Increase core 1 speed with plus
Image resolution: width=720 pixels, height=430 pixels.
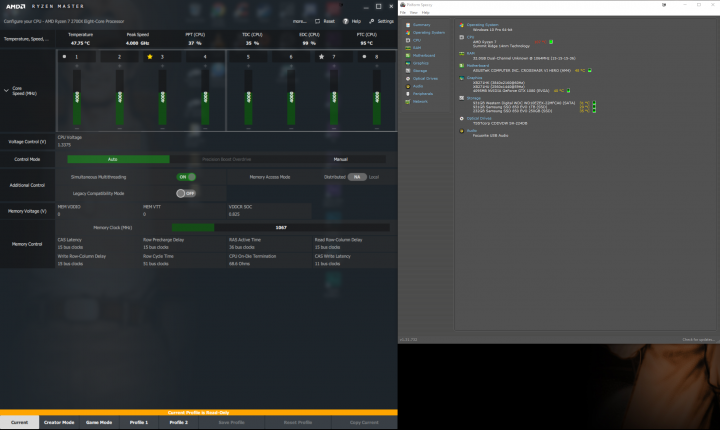pyautogui.click(x=77, y=66)
